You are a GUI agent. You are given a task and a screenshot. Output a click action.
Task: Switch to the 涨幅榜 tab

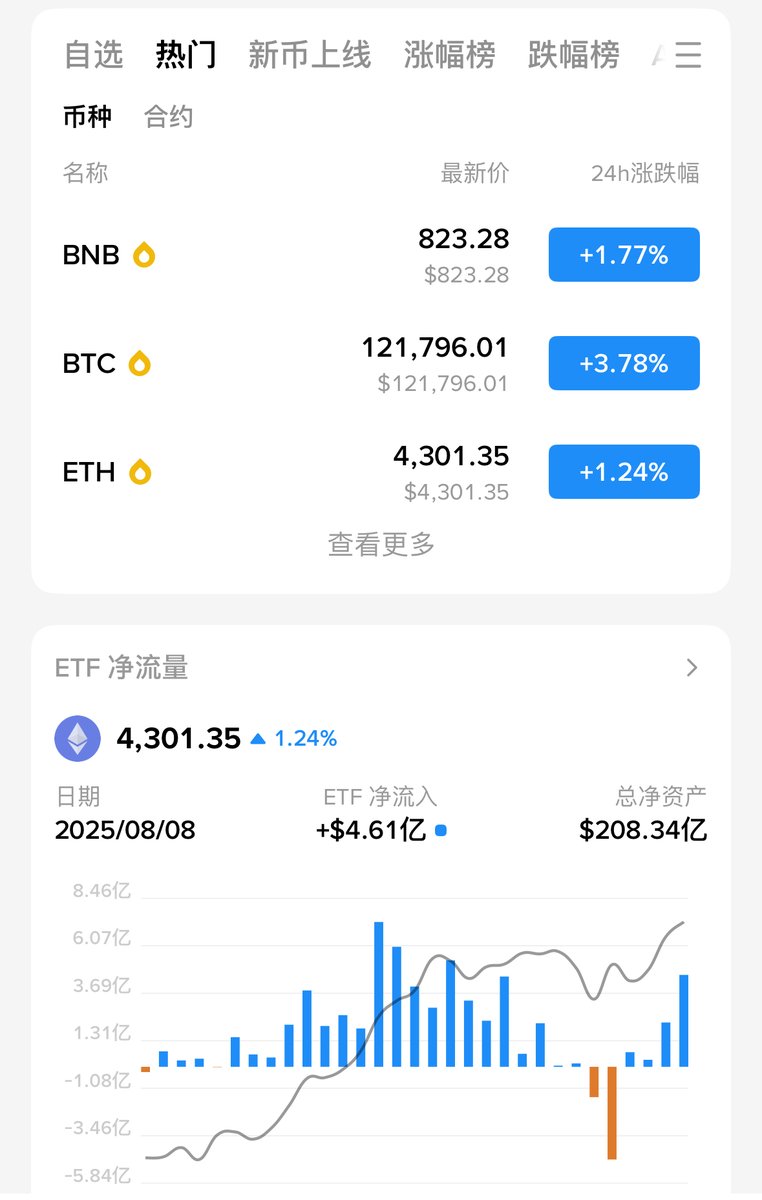[449, 55]
